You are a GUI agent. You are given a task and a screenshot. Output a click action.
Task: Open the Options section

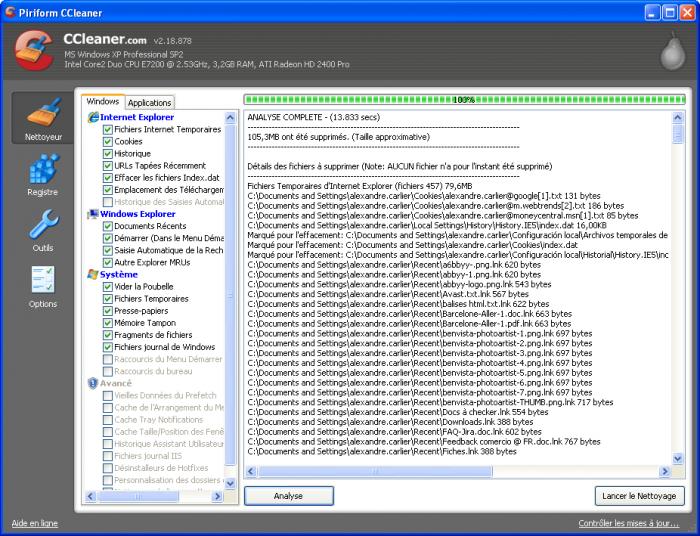(43, 286)
